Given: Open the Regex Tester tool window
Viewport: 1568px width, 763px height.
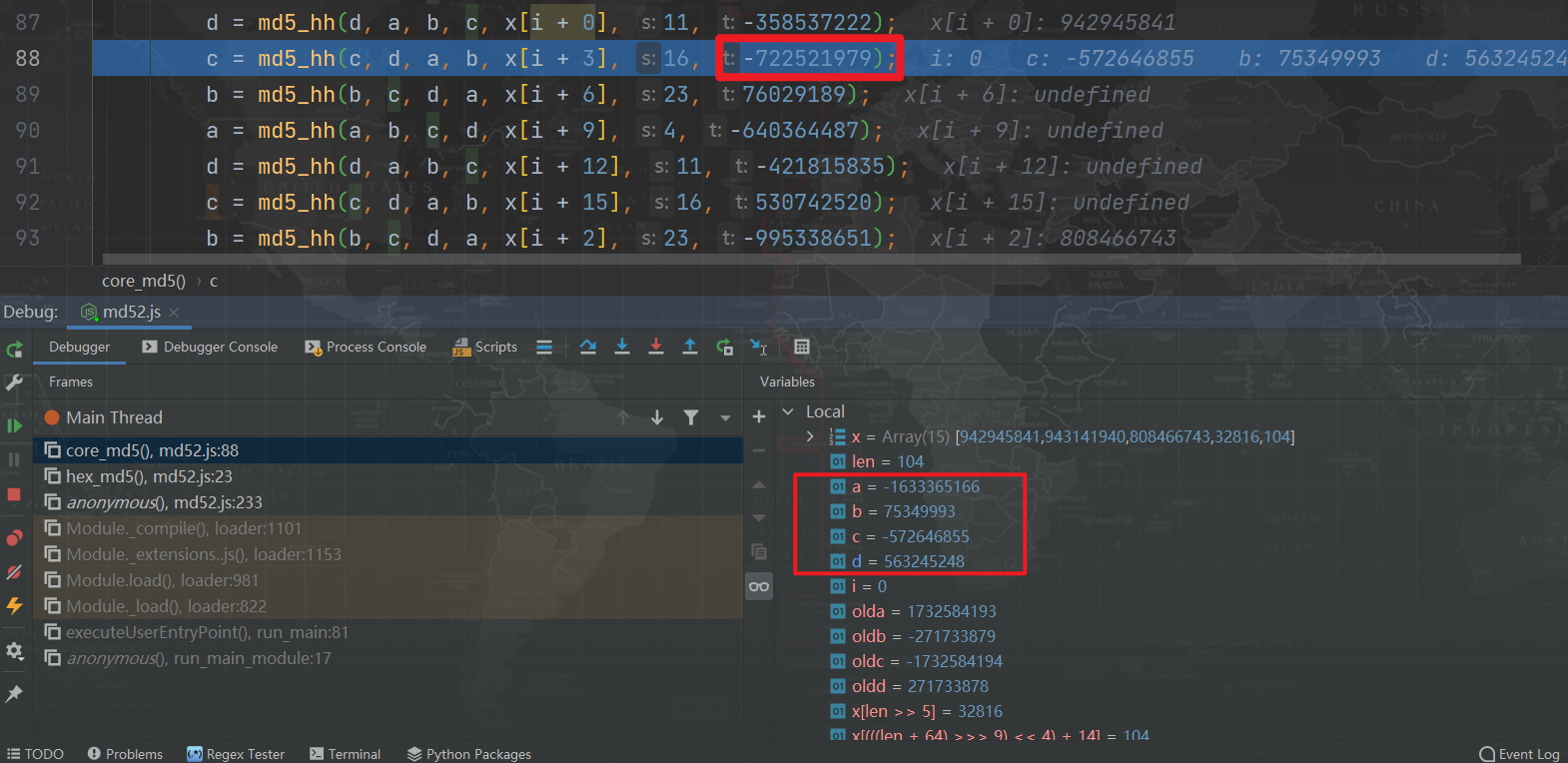Looking at the screenshot, I should [236, 754].
